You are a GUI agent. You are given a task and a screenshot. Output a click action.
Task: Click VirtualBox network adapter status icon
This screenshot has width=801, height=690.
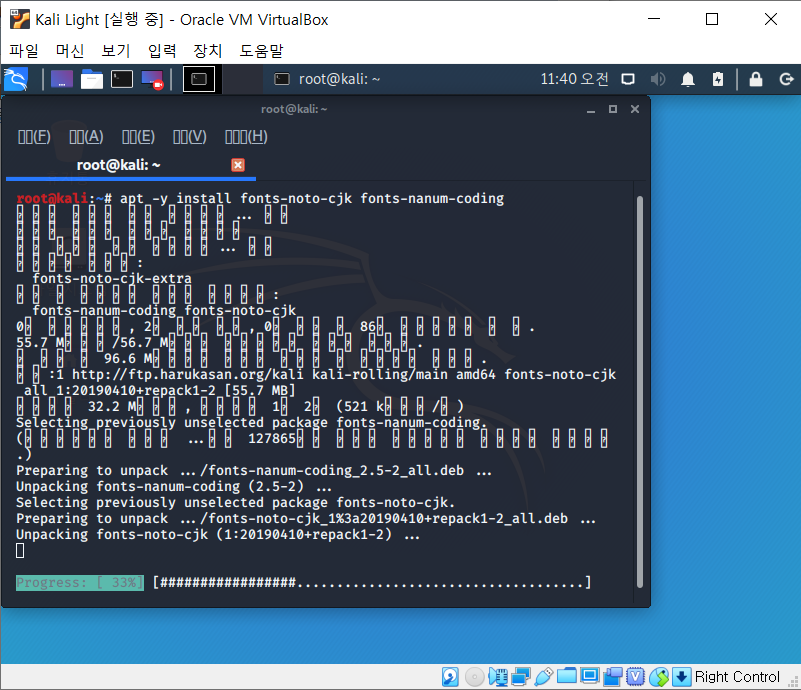pyautogui.click(x=521, y=677)
